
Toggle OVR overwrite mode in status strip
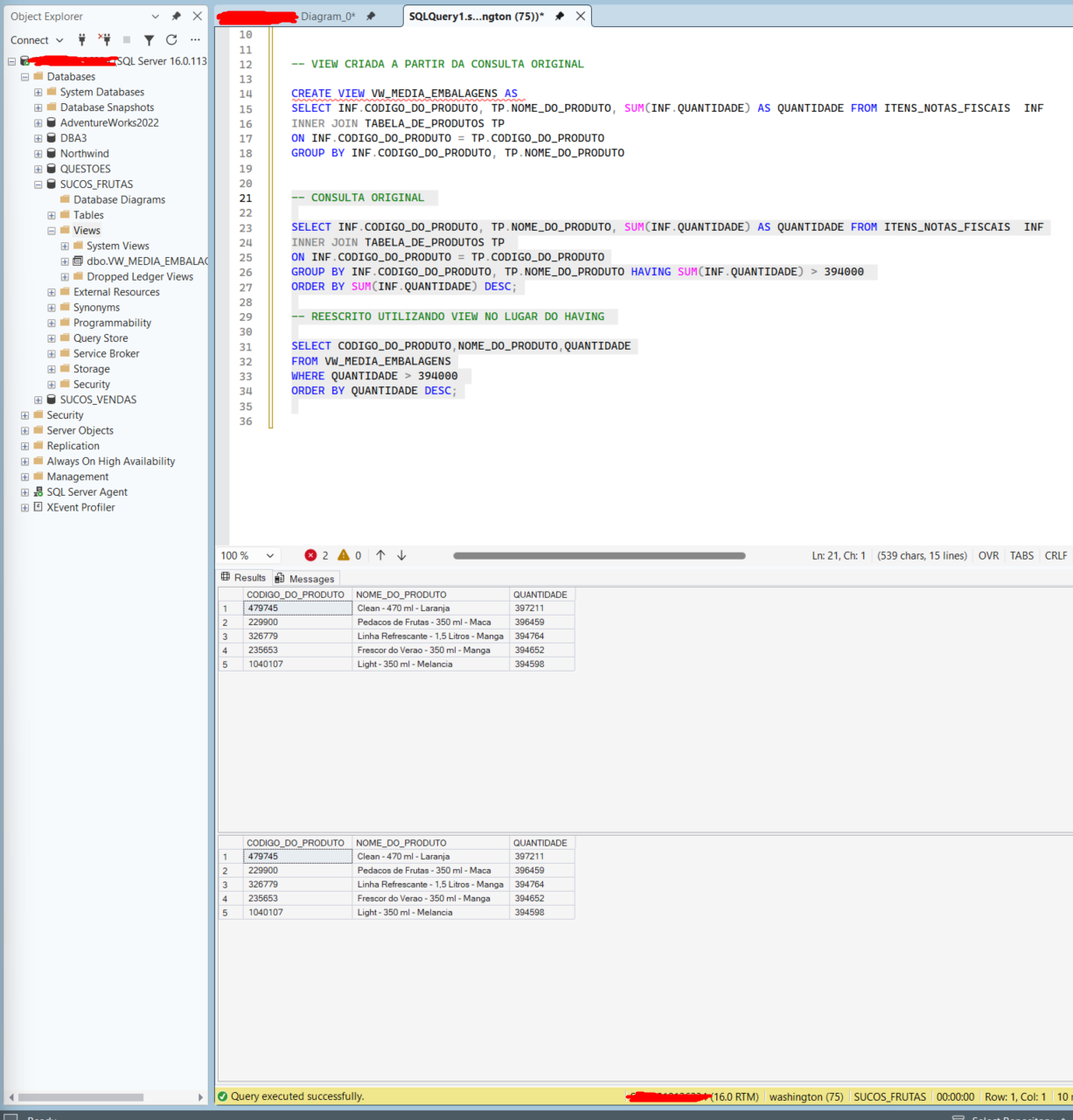988,555
